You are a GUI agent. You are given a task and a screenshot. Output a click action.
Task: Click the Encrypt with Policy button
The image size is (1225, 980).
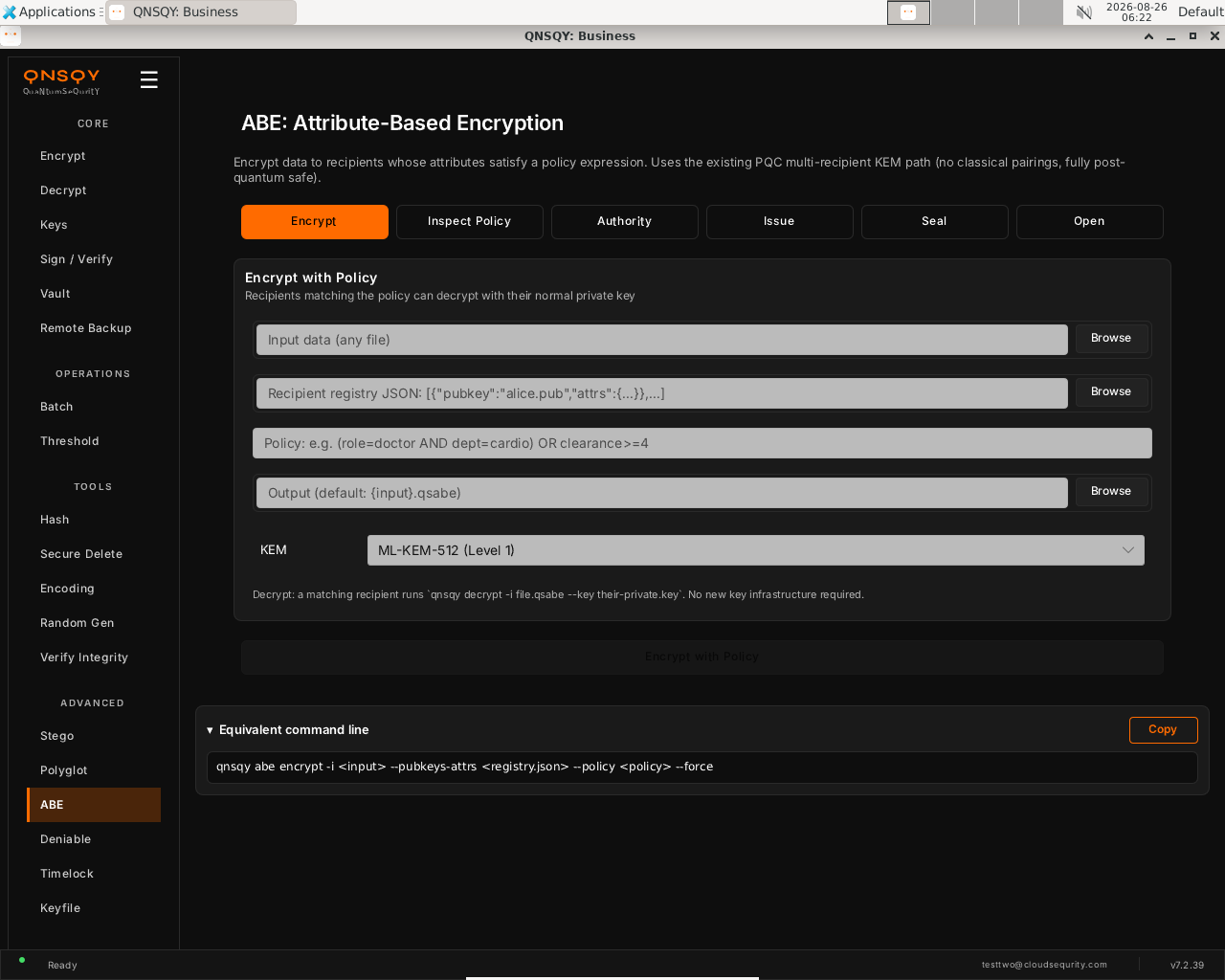[702, 657]
